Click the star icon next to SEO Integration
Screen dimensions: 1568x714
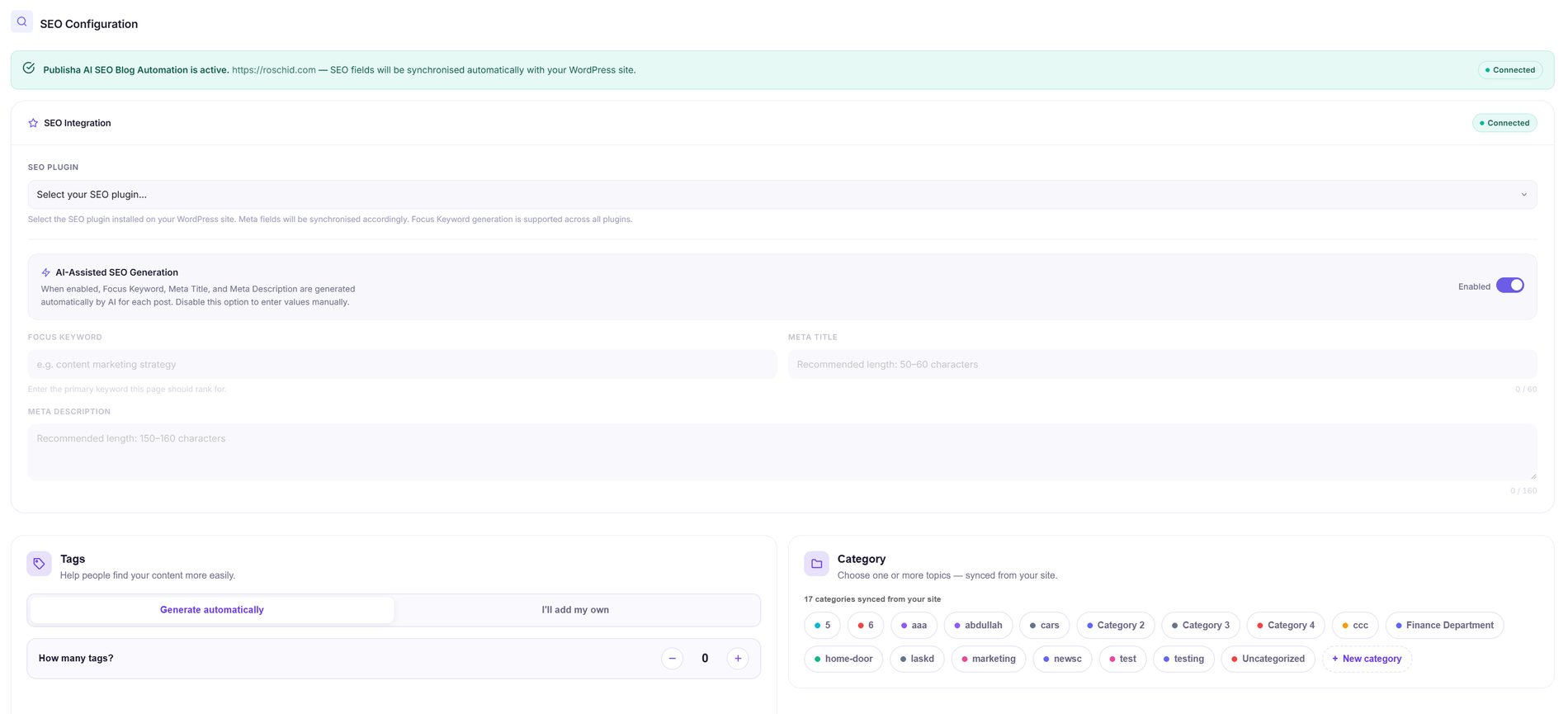click(33, 123)
